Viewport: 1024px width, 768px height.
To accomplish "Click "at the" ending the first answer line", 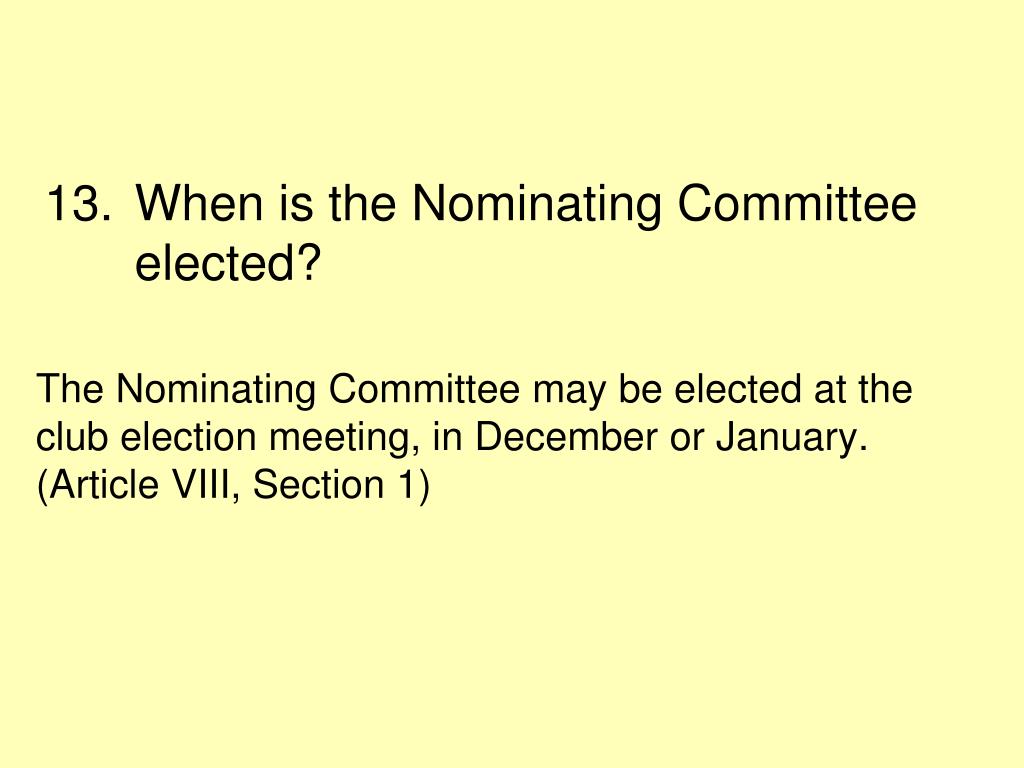I will 863,389.
